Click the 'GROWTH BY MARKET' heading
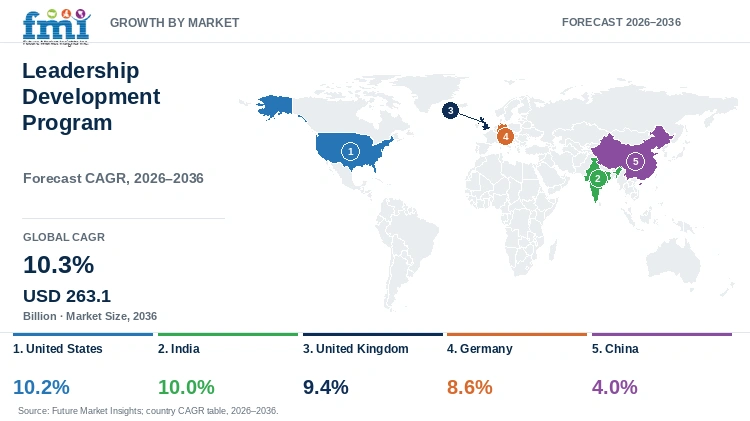Screen dimensions: 750x421 point(175,22)
